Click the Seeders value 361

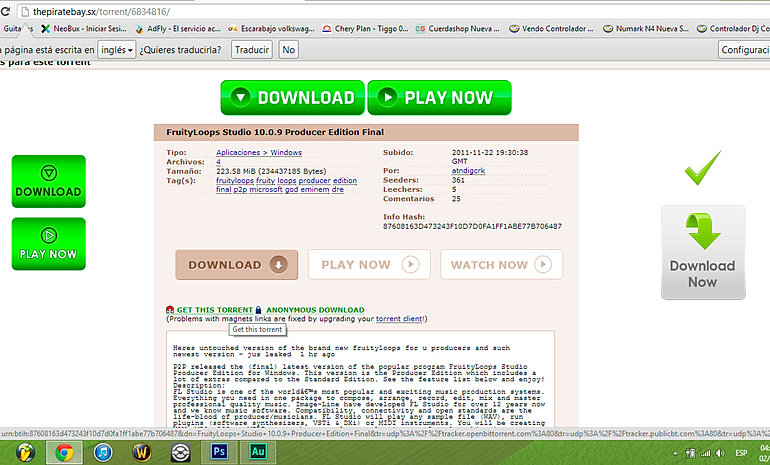[x=458, y=180]
